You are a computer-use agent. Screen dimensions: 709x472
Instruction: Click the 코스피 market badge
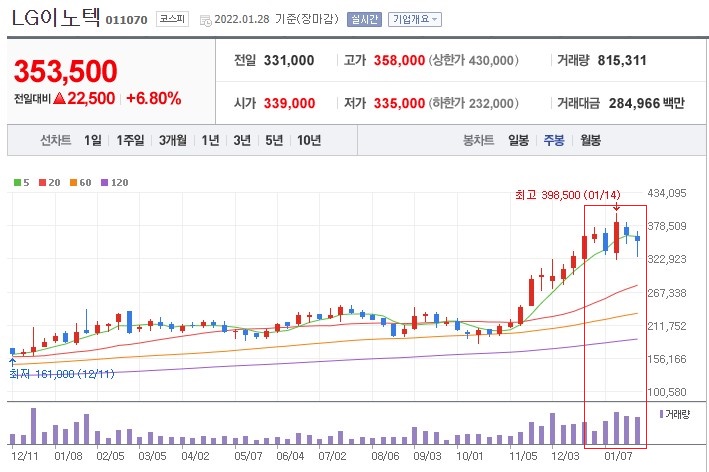[x=172, y=19]
